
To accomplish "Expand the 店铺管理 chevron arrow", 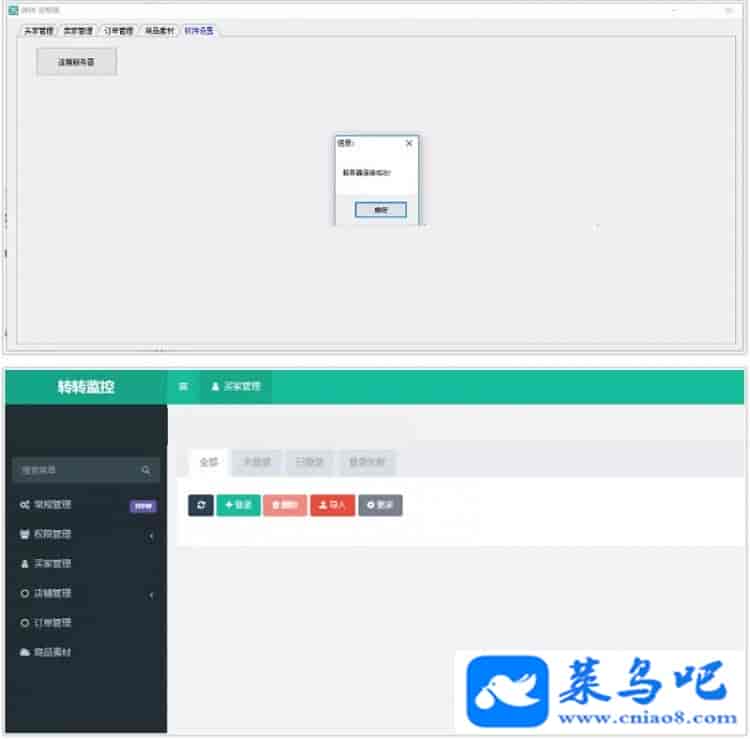I will click(151, 595).
